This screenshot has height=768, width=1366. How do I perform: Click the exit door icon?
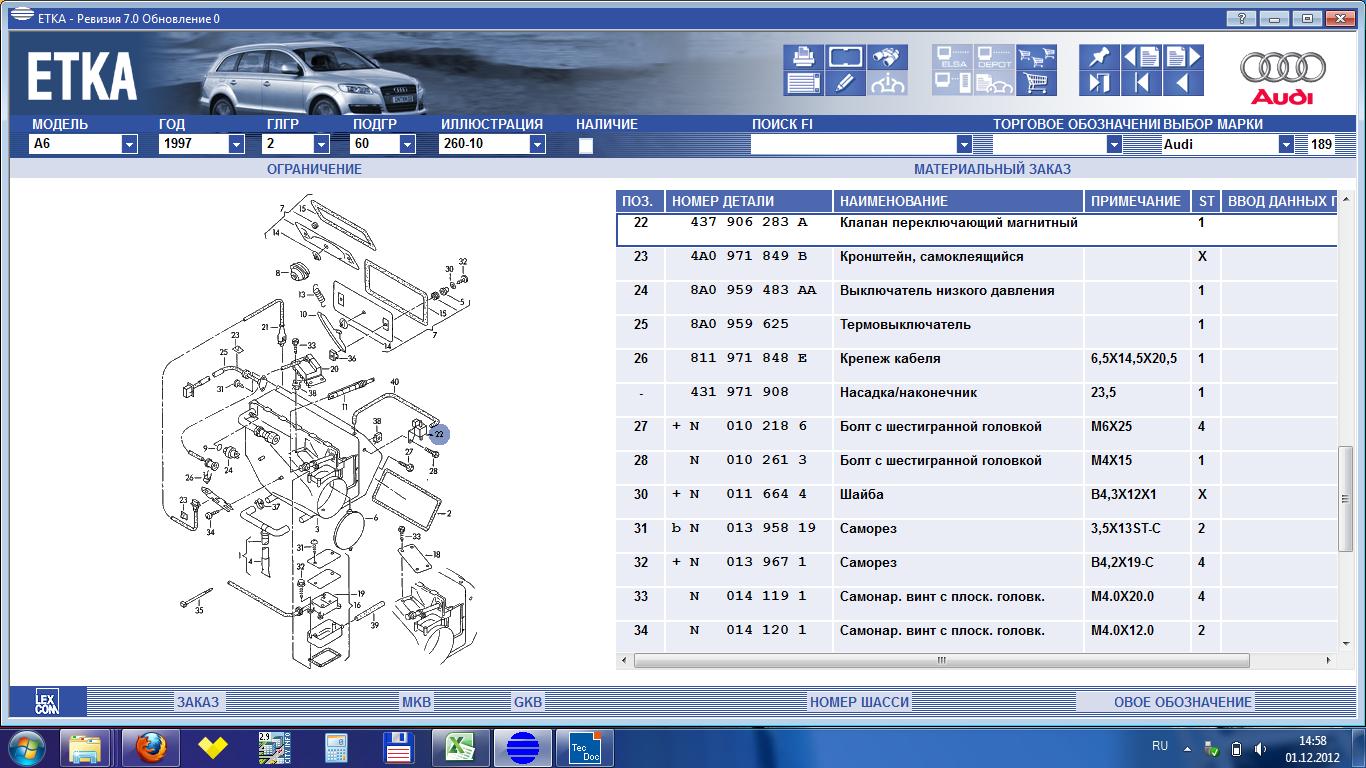pyautogui.click(x=1099, y=83)
